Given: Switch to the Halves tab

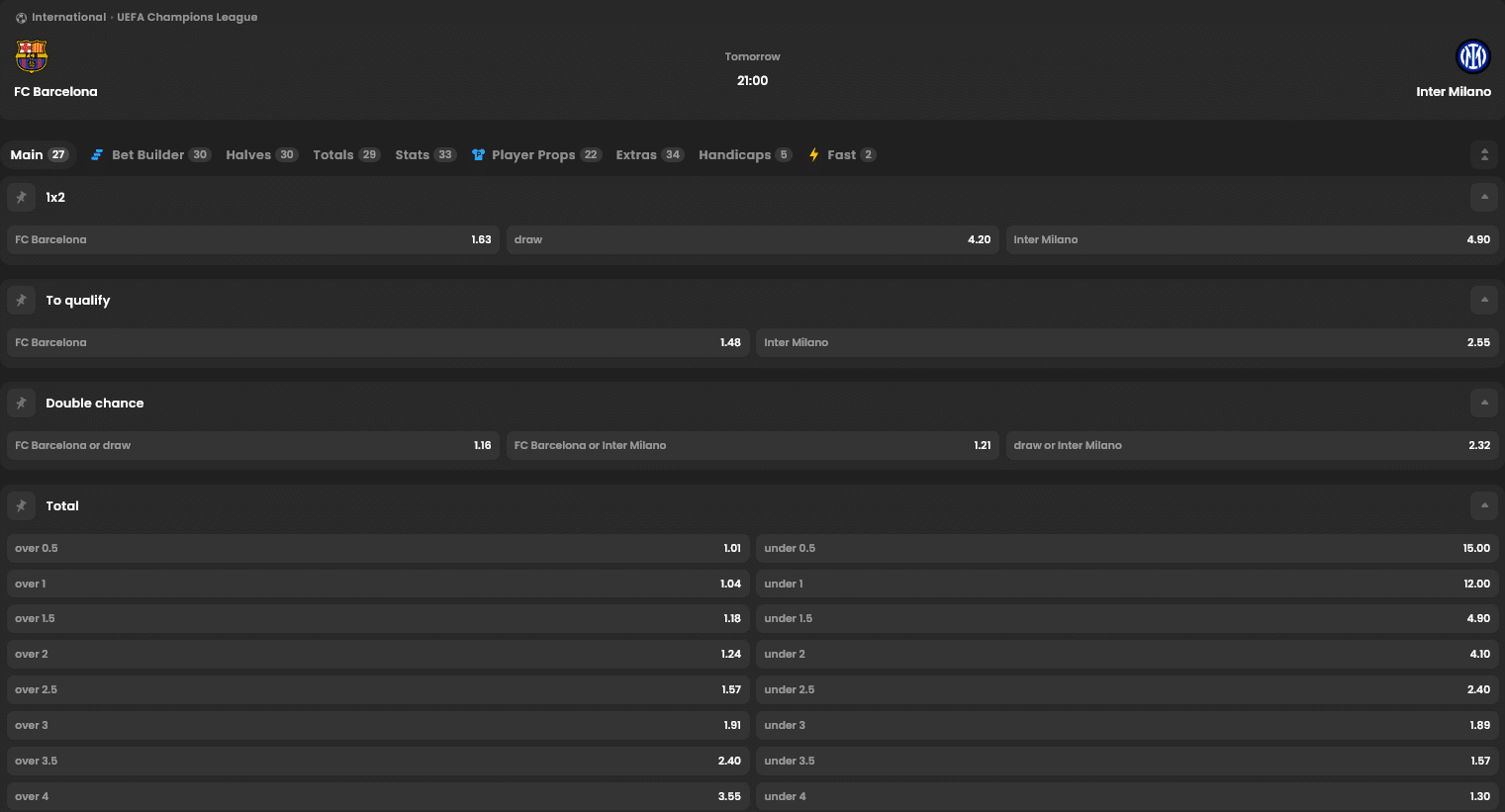Looking at the screenshot, I should (x=261, y=154).
